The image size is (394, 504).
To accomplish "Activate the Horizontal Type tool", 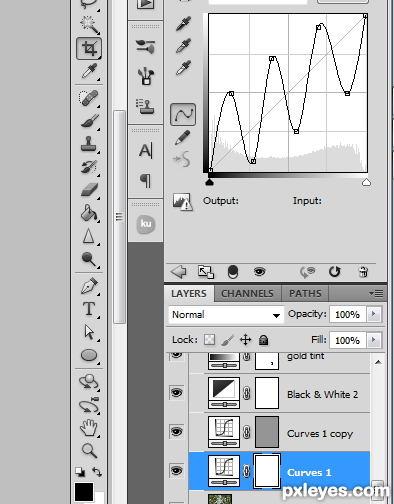I will pyautogui.click(x=89, y=309).
